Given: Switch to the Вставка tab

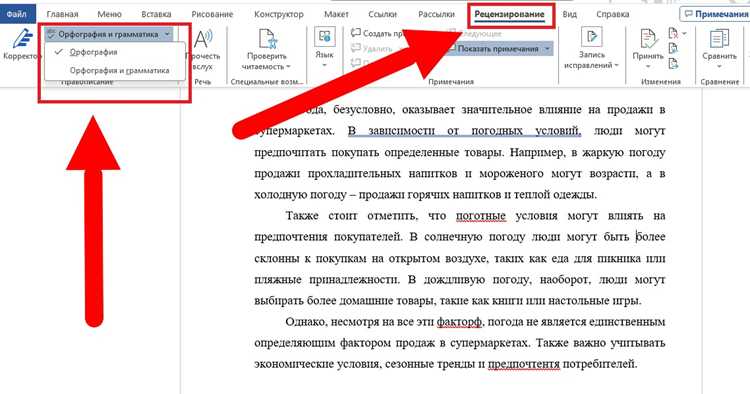Looking at the screenshot, I should tap(156, 14).
